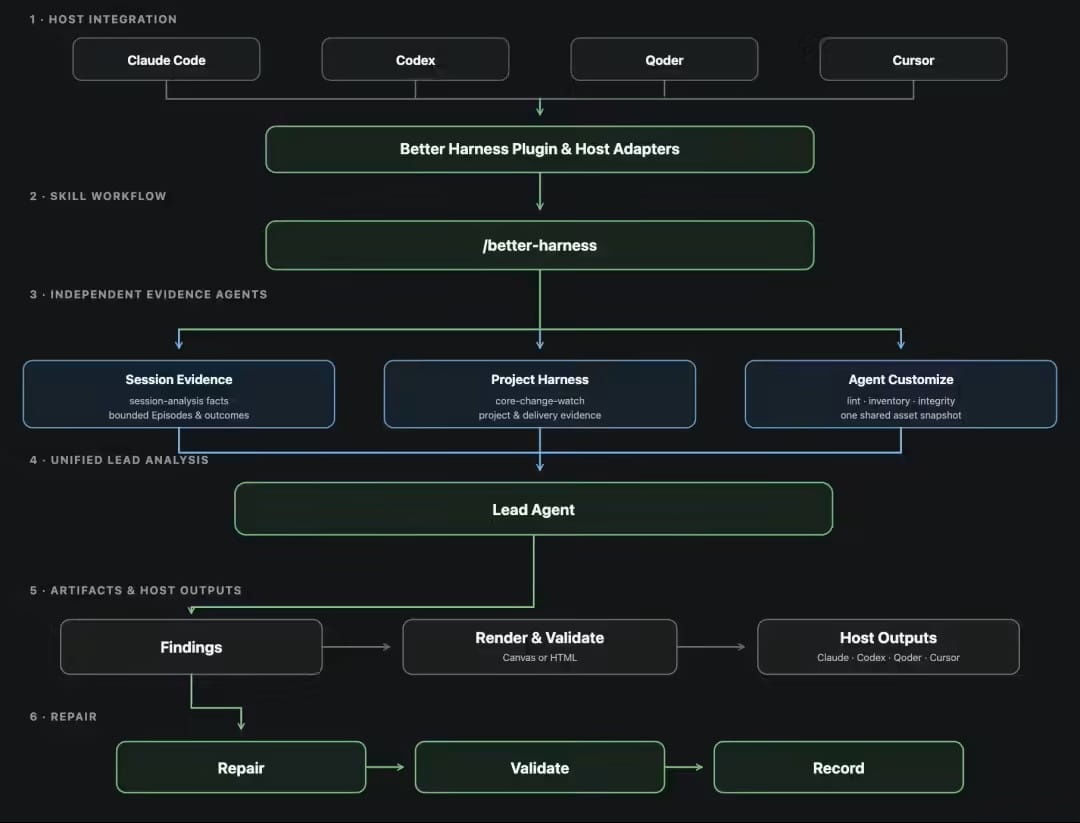Click '5 · ARTIFACTS & HOST OUTPUTS' label

[136, 590]
